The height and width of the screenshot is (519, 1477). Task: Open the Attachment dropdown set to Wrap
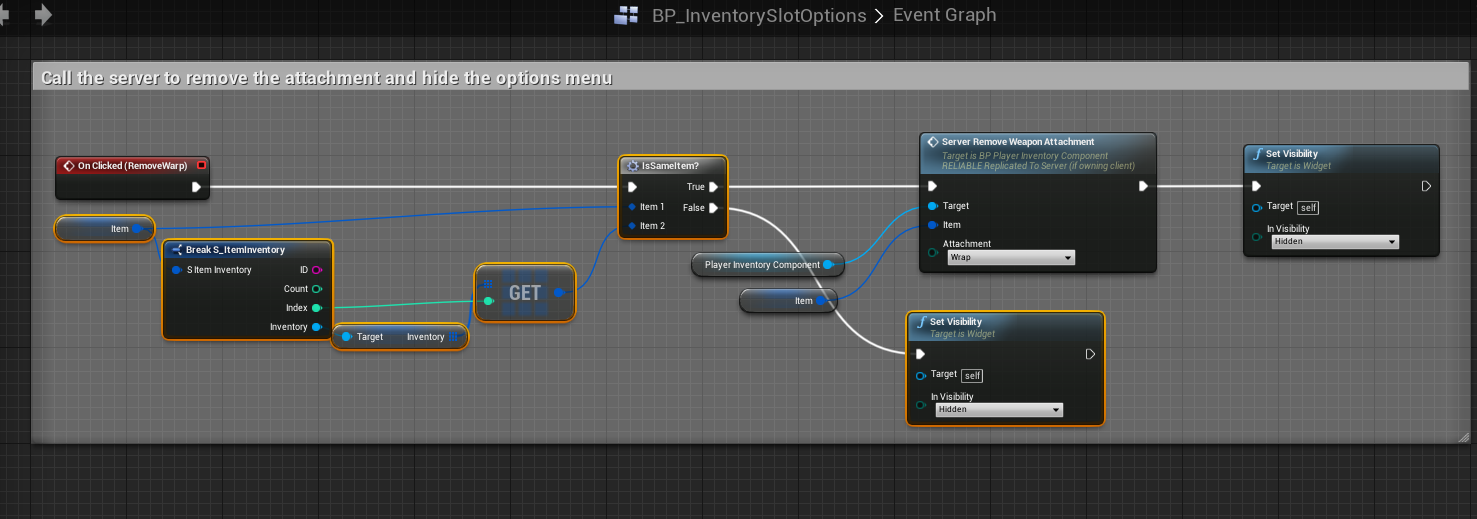(x=1009, y=258)
